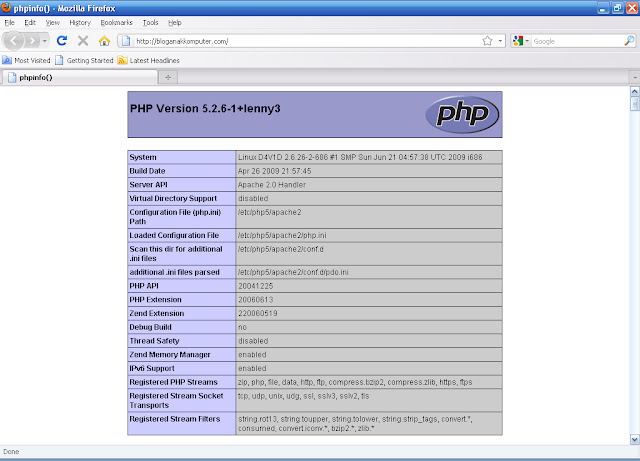Click the /etc/php5/apache2/php.ini value
Image resolution: width=640 pixels, height=461 pixels.
tap(282, 236)
